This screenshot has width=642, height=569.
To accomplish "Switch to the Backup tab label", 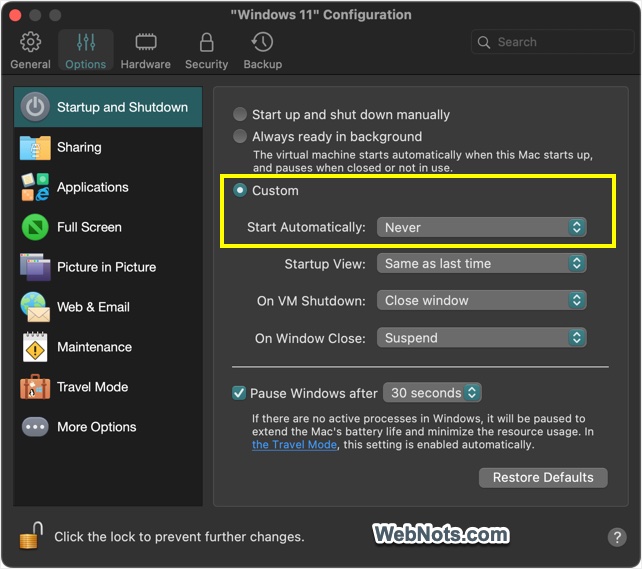I will [x=262, y=64].
